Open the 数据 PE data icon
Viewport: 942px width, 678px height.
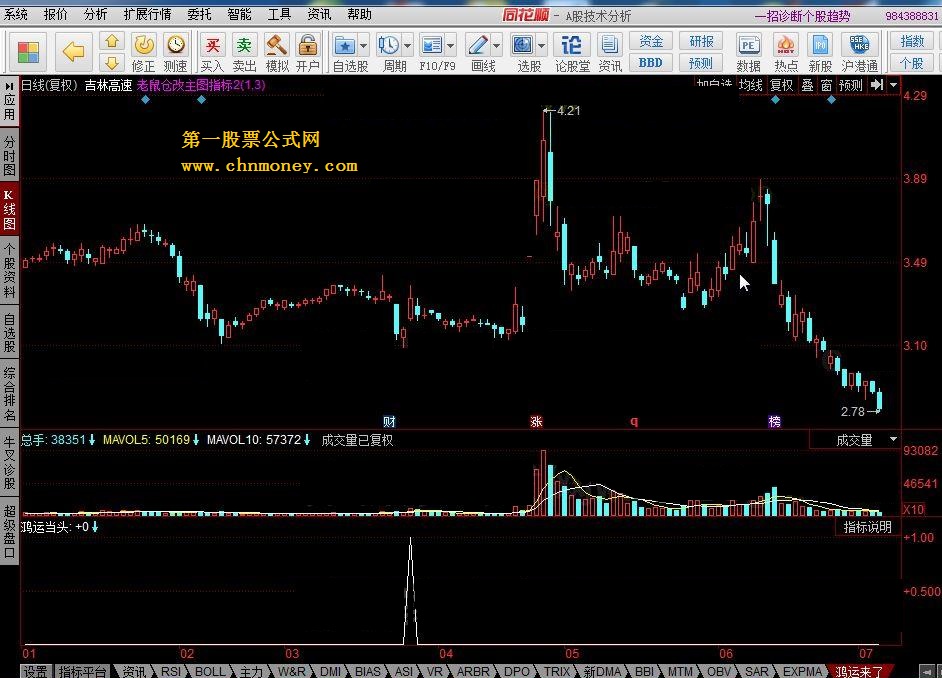click(748, 45)
